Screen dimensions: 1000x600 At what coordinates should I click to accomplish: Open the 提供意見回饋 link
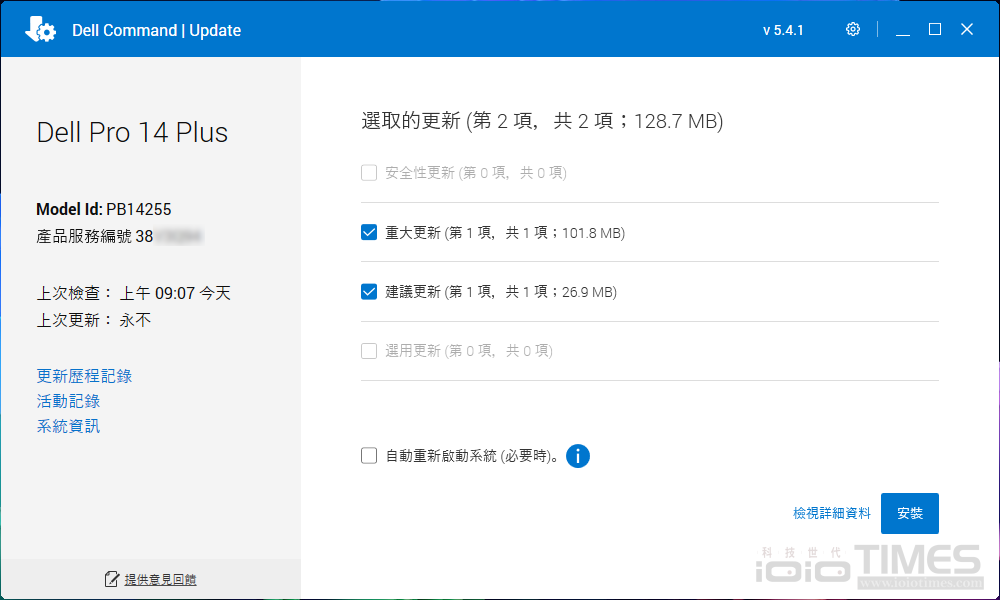pyautogui.click(x=160, y=580)
